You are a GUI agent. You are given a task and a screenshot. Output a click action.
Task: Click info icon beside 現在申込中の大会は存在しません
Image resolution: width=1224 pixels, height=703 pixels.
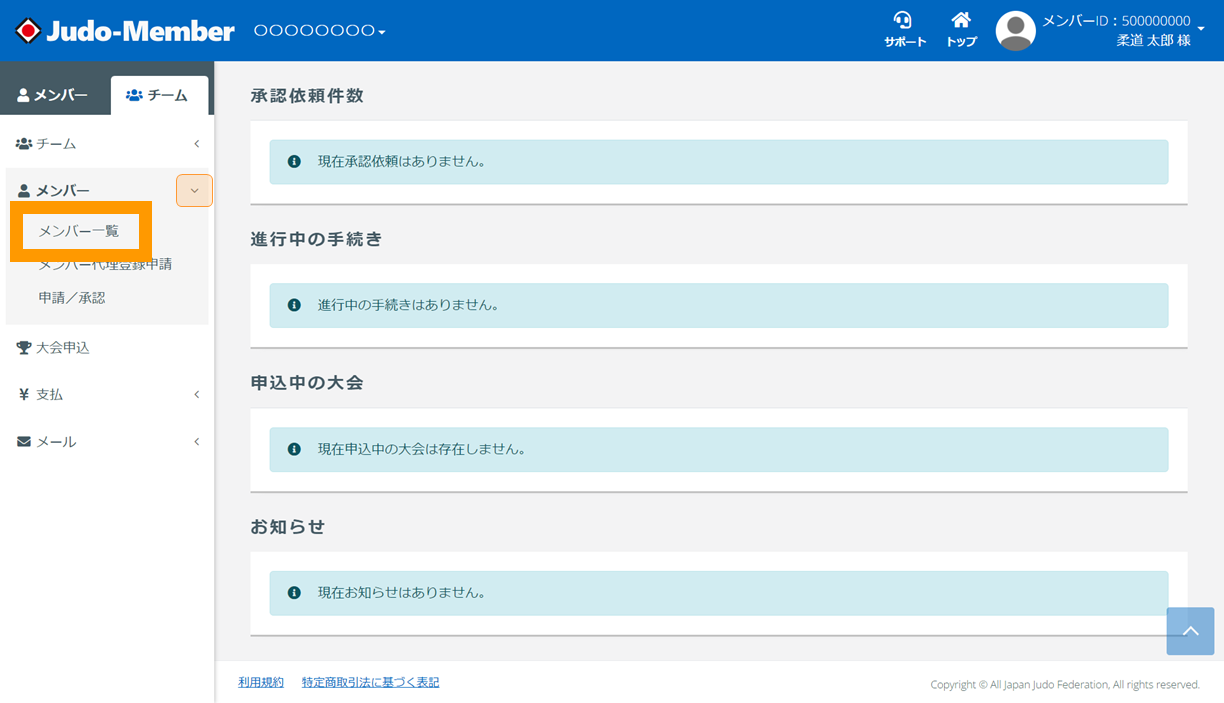click(x=294, y=449)
